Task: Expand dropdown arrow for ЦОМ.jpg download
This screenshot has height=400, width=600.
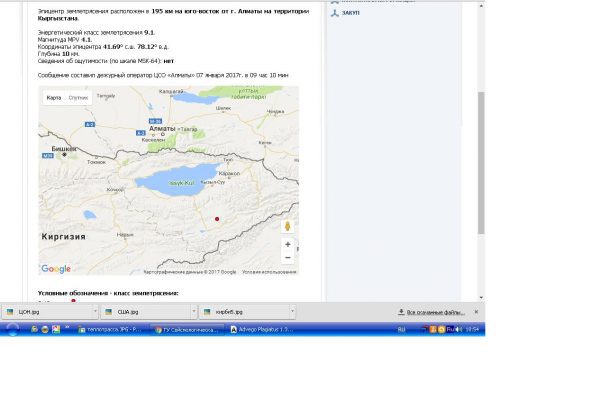Action: [x=95, y=311]
